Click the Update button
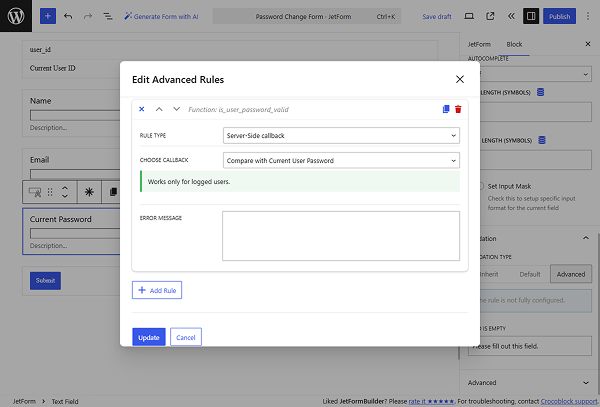This screenshot has height=407, width=600. (x=149, y=337)
